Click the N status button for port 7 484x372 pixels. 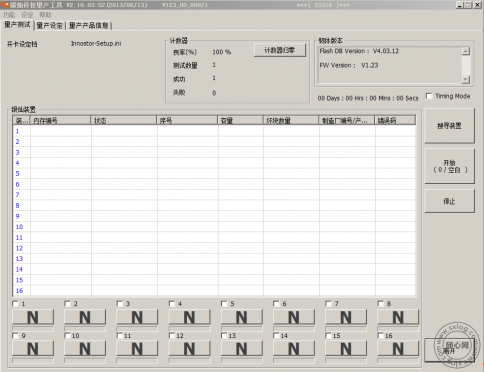point(346,317)
